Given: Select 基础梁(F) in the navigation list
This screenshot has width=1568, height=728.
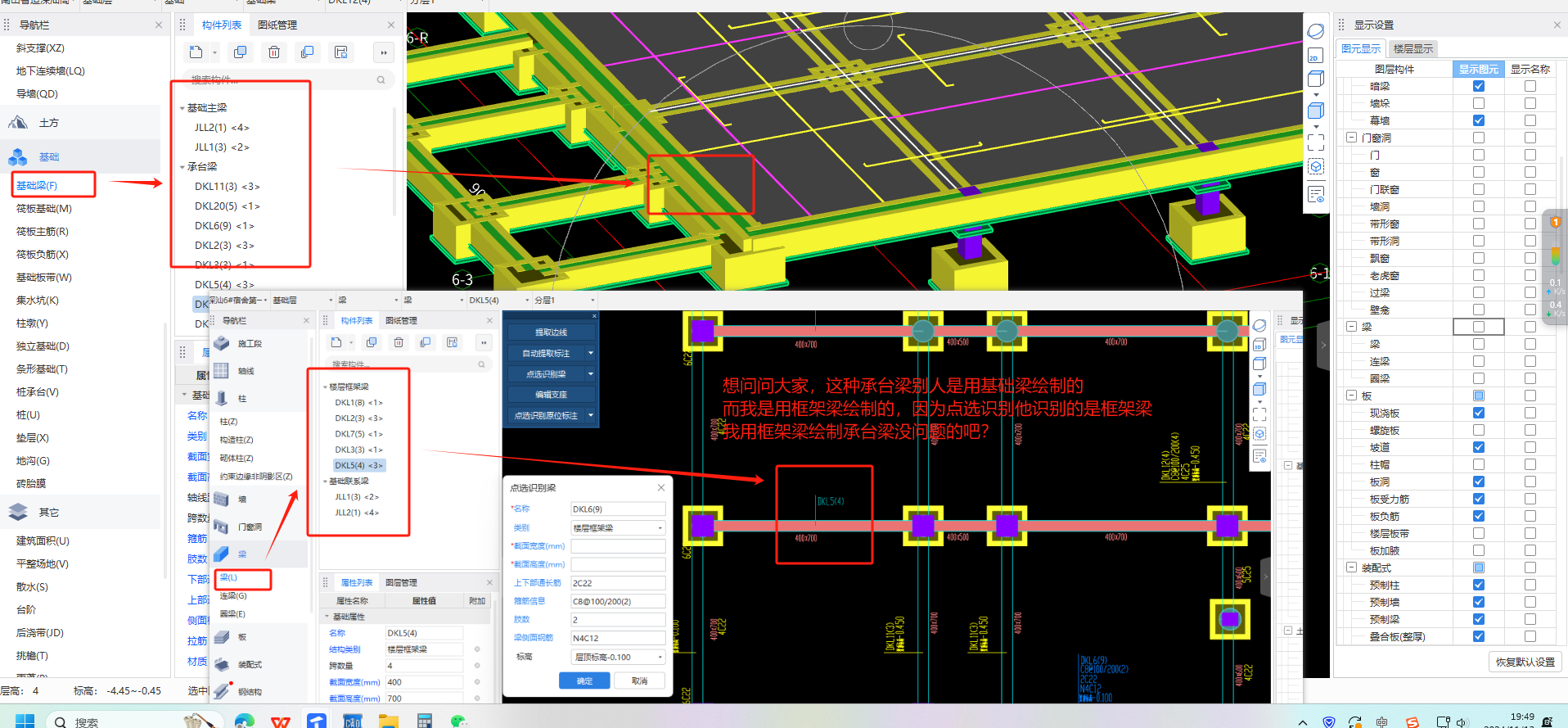Looking at the screenshot, I should point(37,186).
